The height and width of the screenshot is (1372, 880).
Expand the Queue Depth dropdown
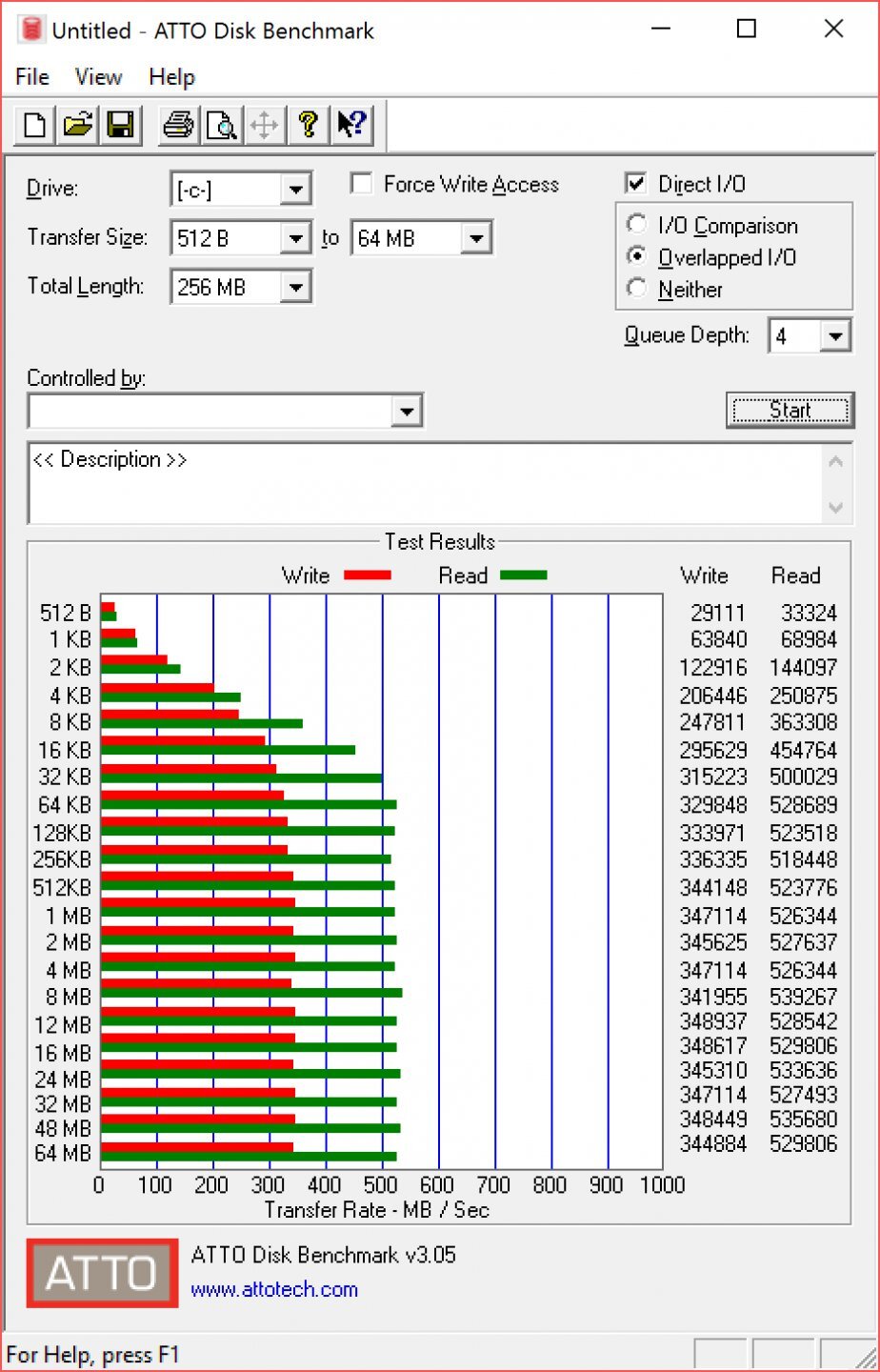pos(835,336)
